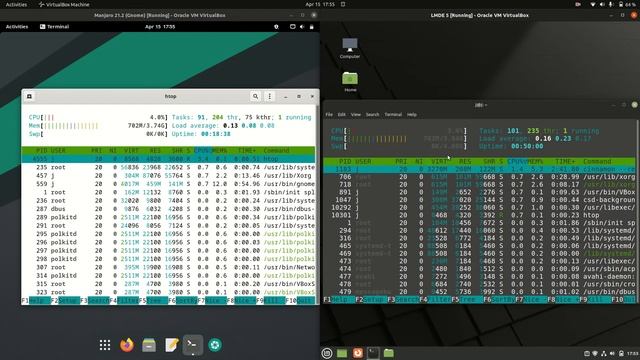Open Terminal menu in LMDE terminal

point(393,115)
